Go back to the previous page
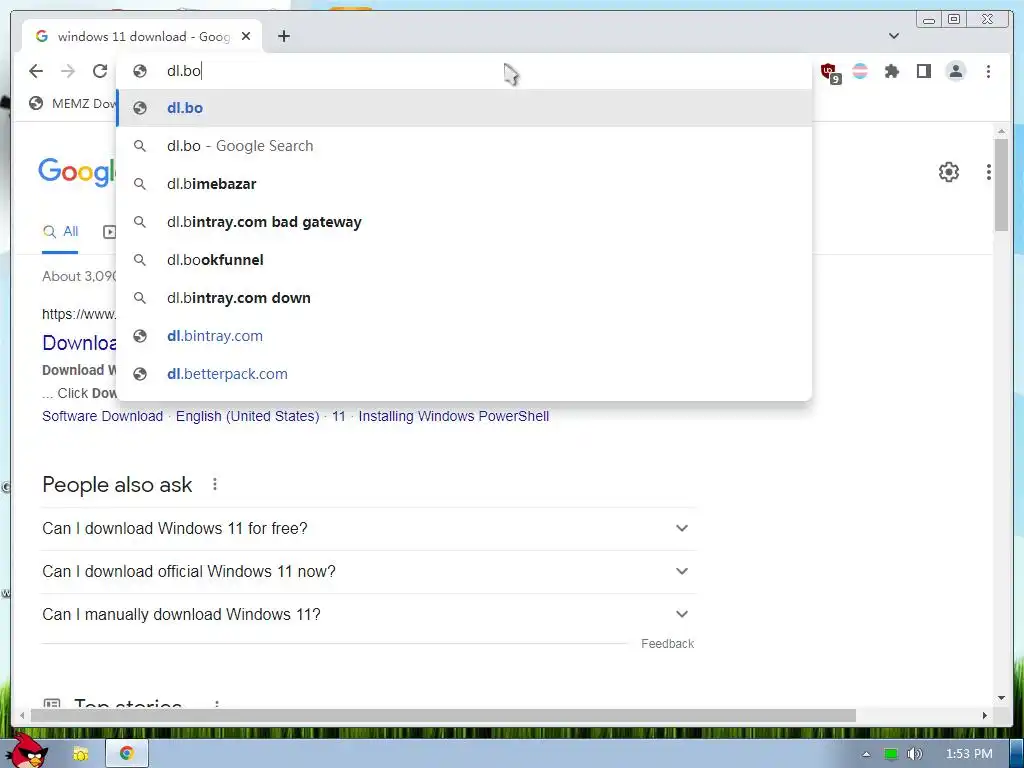 [x=36, y=71]
